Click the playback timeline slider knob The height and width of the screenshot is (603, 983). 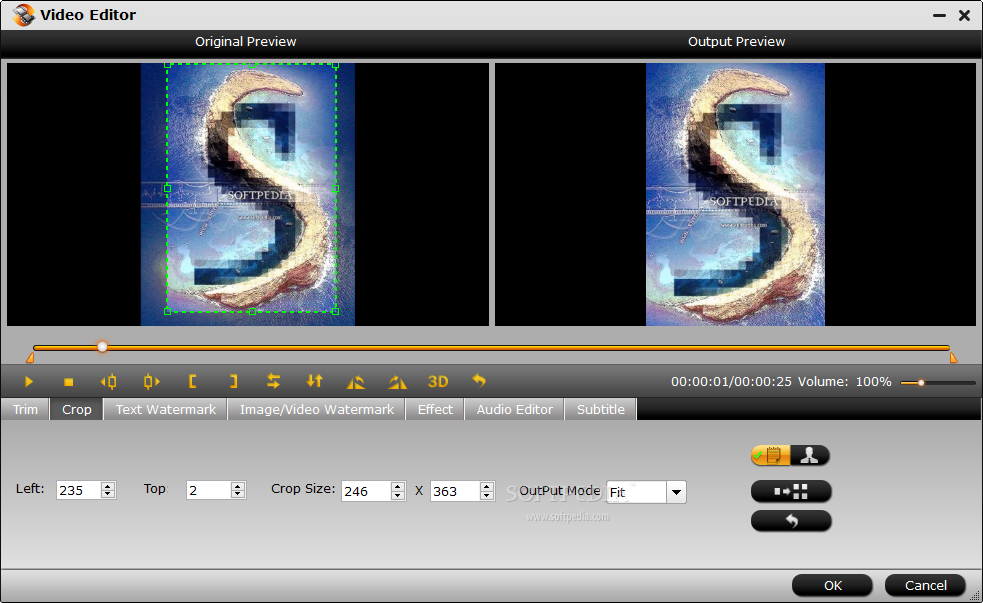pyautogui.click(x=102, y=347)
